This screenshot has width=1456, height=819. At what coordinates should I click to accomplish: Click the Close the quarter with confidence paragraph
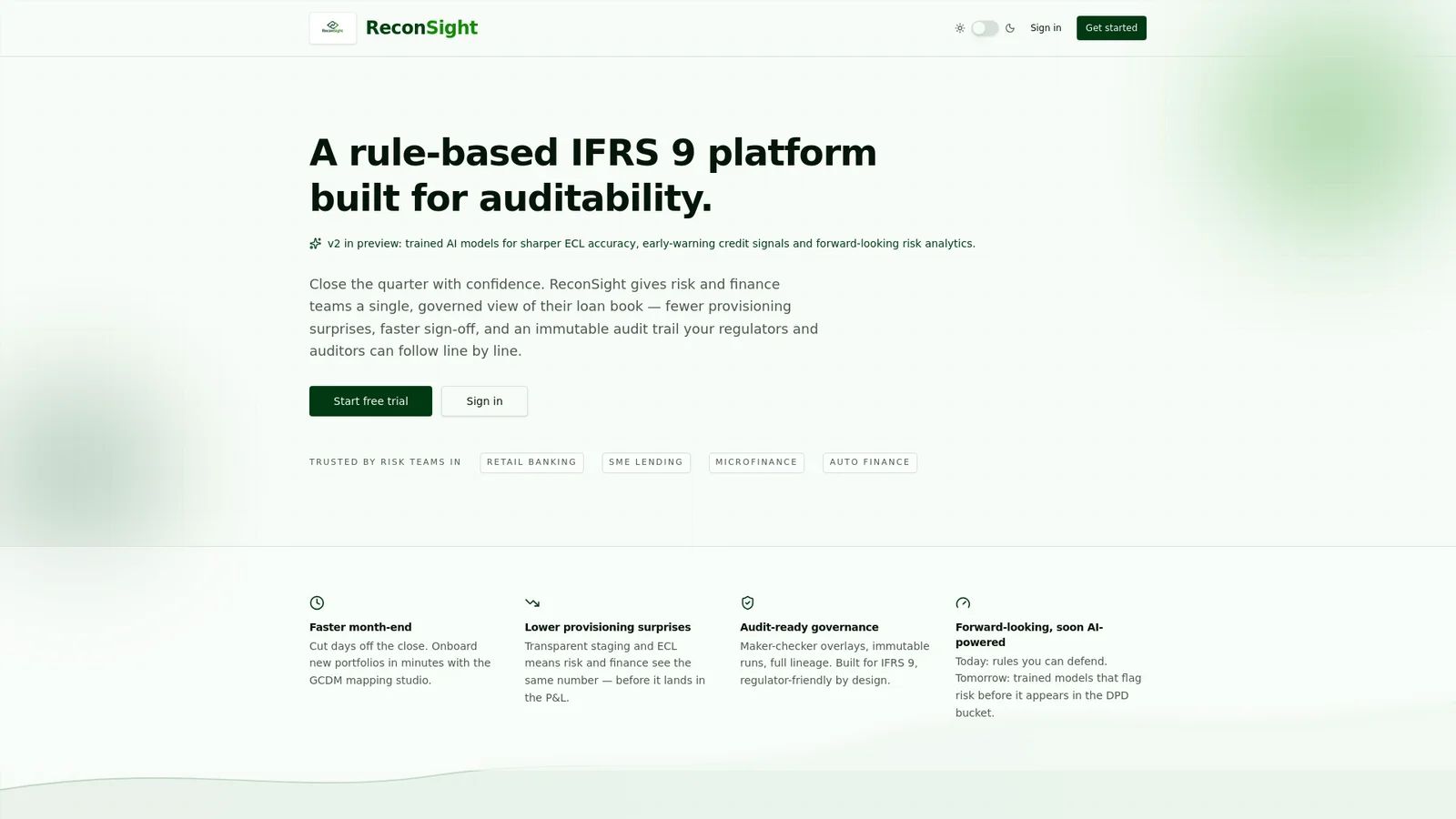pos(563,318)
